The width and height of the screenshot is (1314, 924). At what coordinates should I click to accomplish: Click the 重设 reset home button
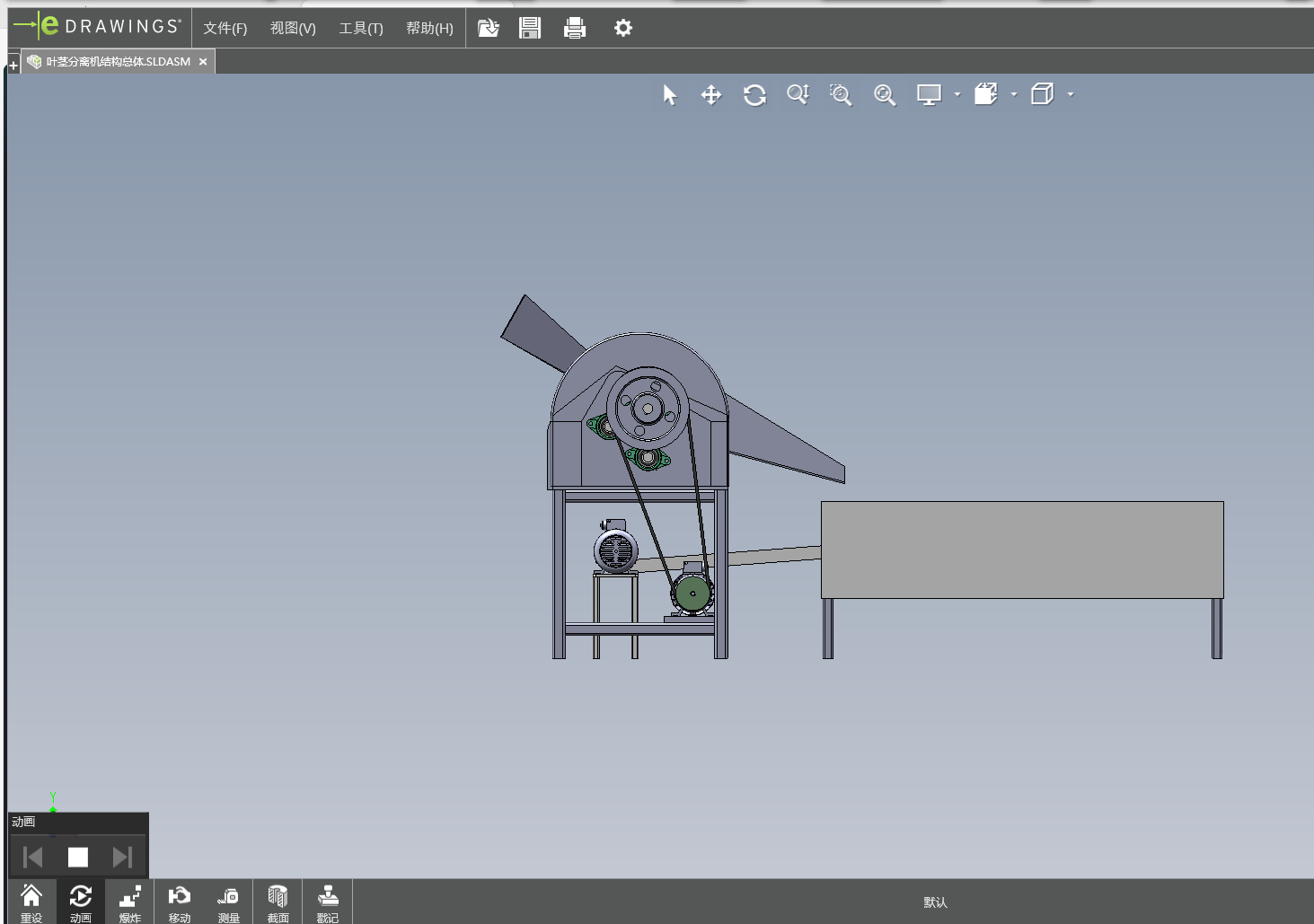pos(31,902)
